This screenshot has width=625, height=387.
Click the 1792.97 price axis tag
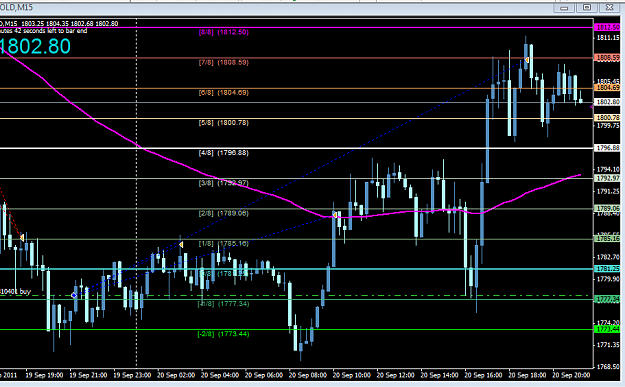(x=607, y=178)
